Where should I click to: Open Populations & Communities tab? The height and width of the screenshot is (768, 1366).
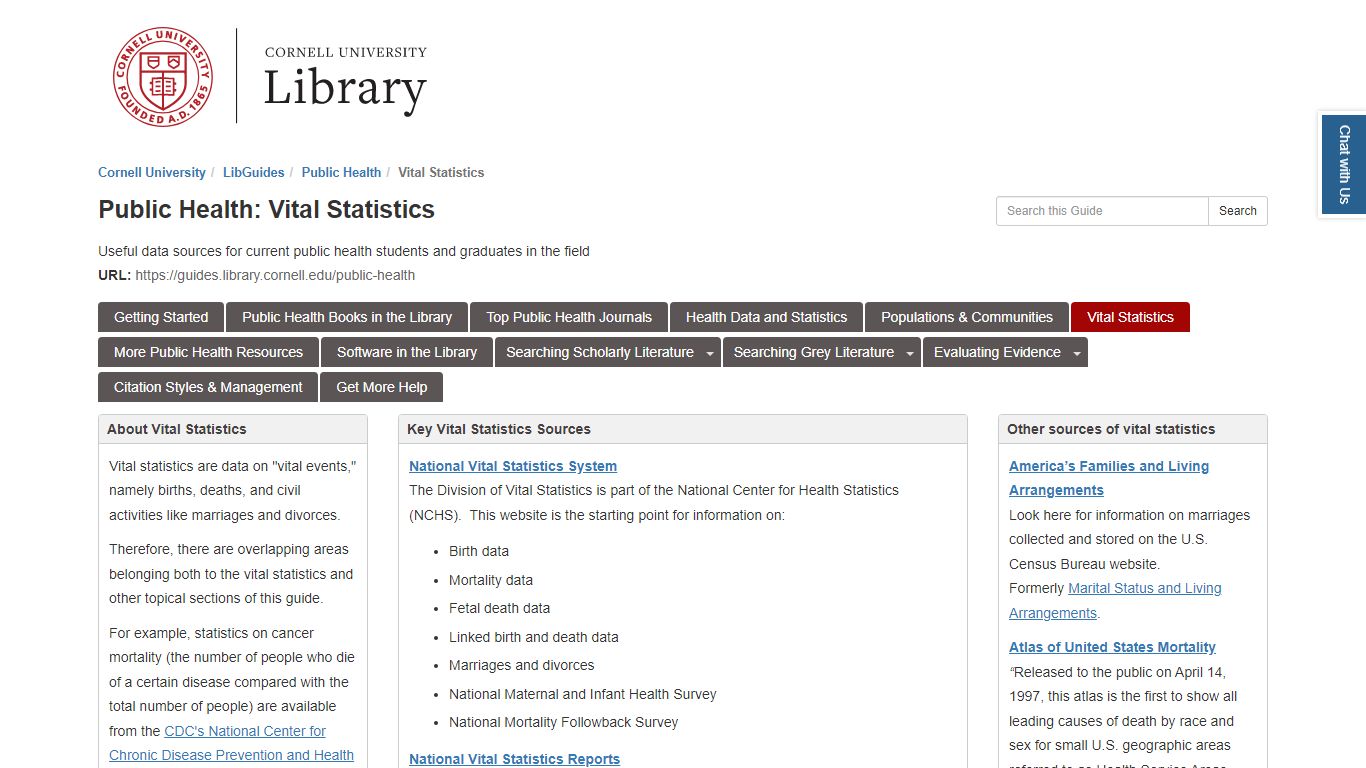[x=967, y=317]
